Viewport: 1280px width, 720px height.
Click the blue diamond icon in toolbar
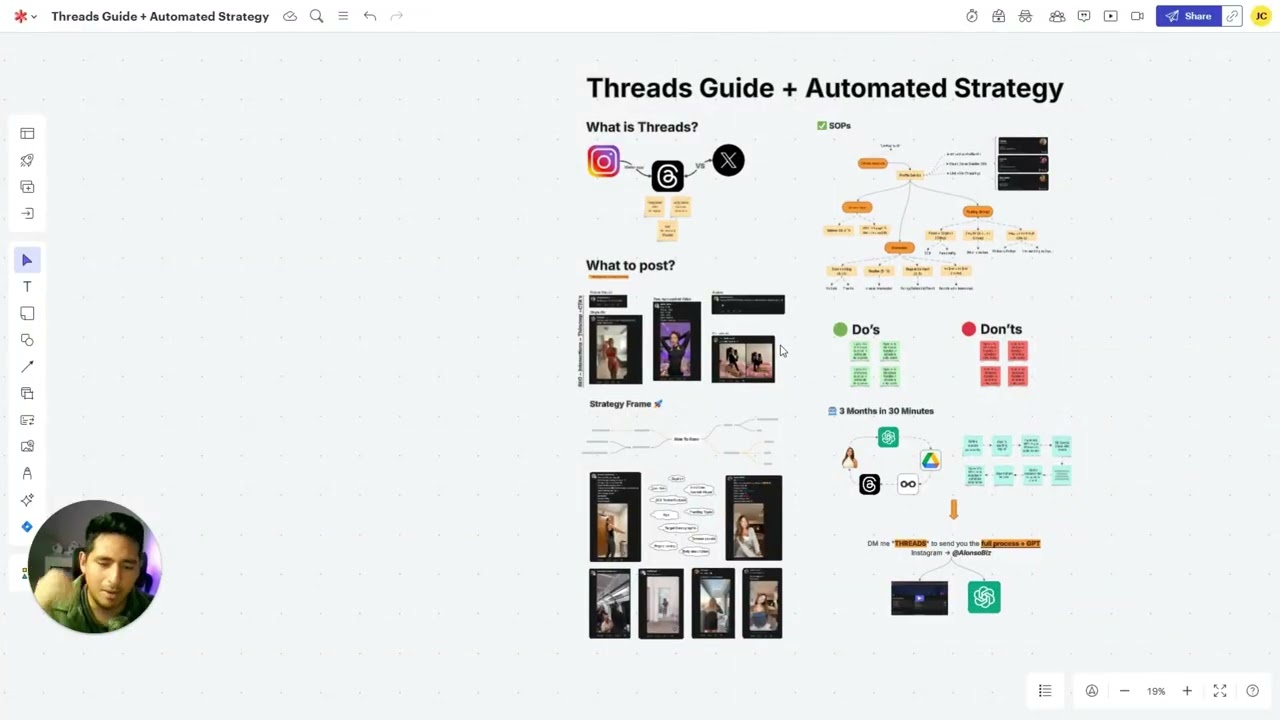(27, 527)
